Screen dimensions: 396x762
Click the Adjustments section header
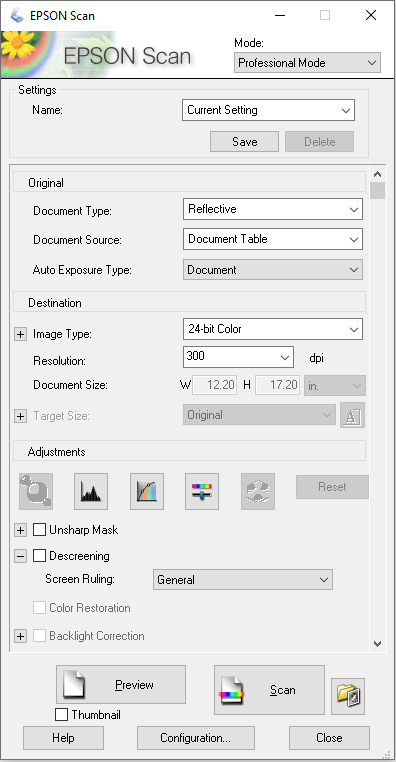pos(189,451)
